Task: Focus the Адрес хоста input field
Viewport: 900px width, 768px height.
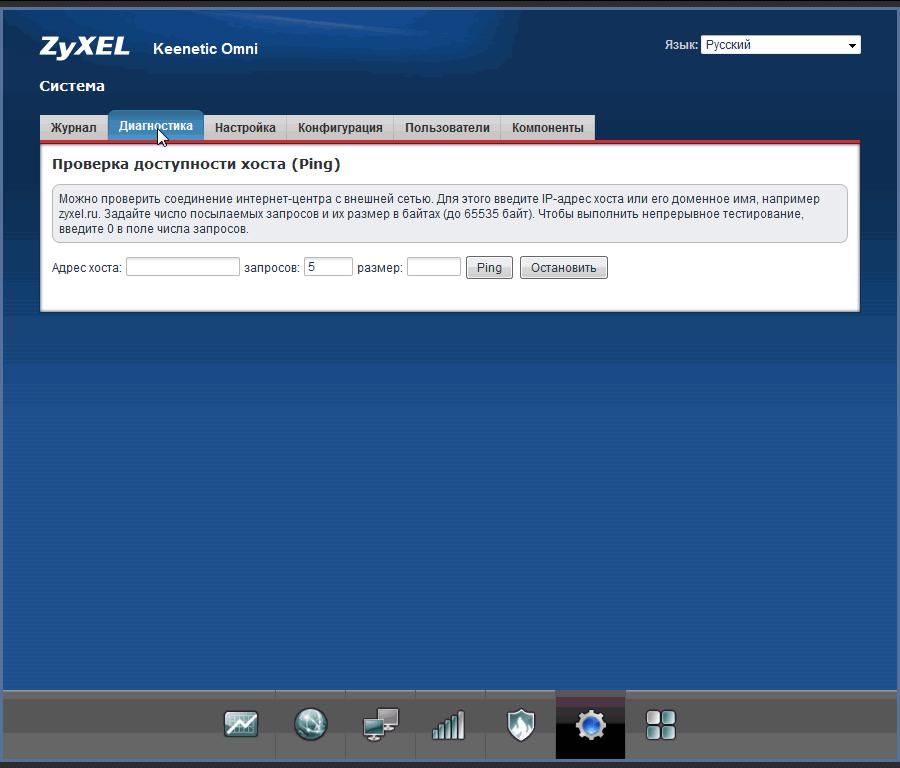Action: pyautogui.click(x=182, y=267)
